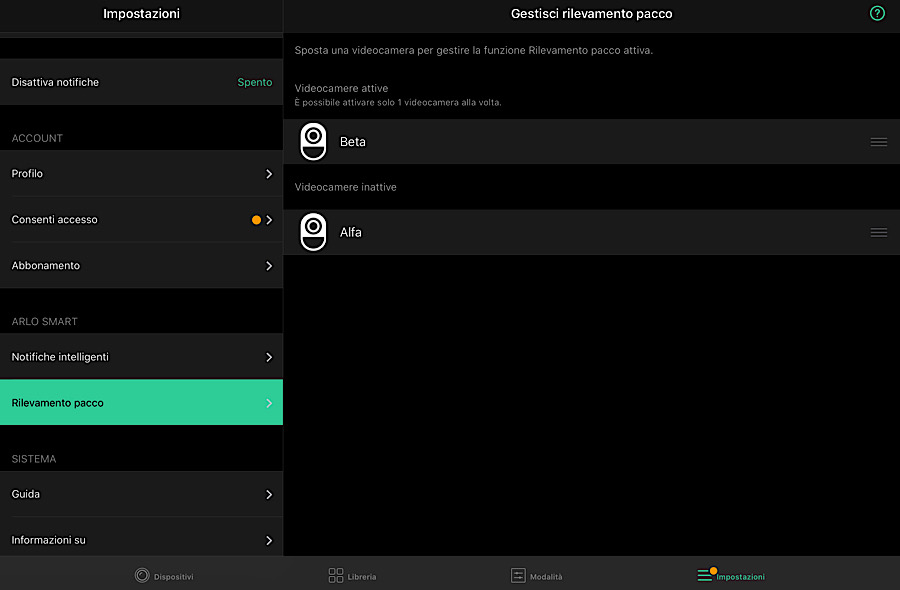Click the Alfa camera icon

313,232
